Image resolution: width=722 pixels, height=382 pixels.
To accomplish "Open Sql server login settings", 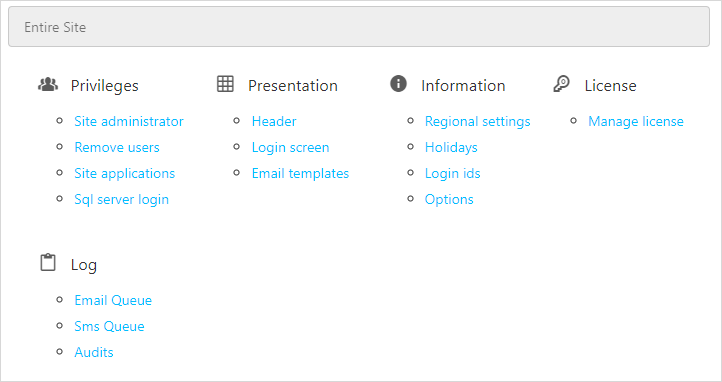I will pyautogui.click(x=122, y=200).
